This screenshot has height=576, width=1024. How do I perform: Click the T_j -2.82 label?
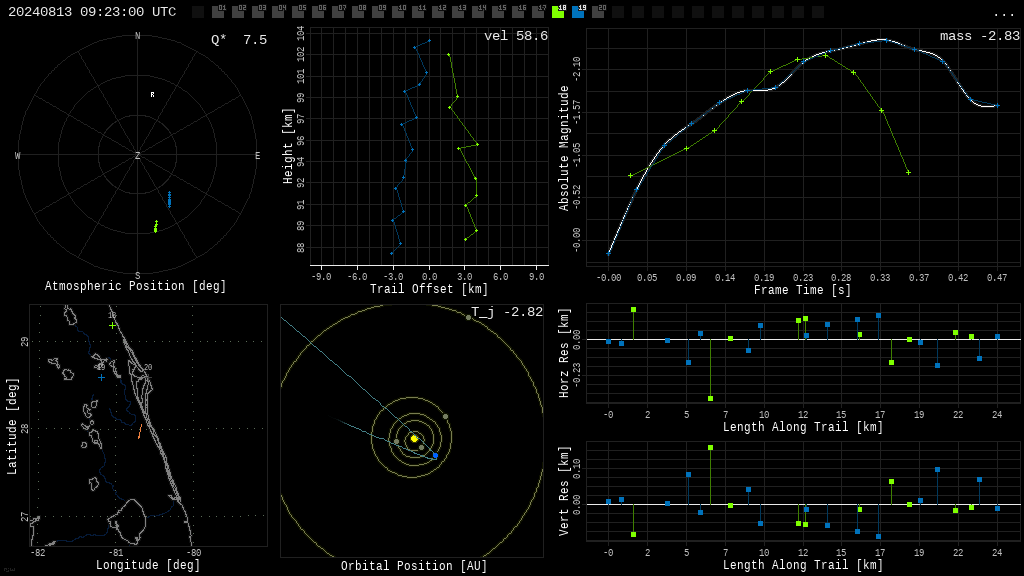pyautogui.click(x=507, y=312)
